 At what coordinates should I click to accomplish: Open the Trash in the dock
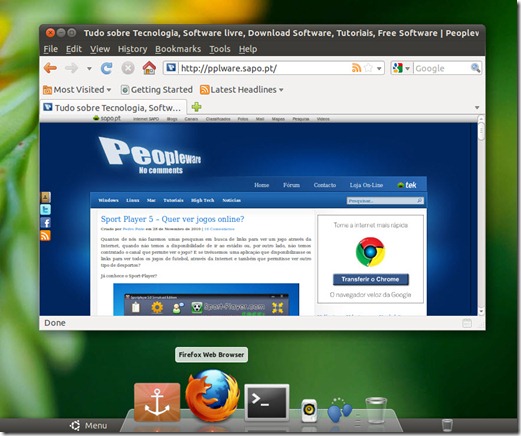376,410
